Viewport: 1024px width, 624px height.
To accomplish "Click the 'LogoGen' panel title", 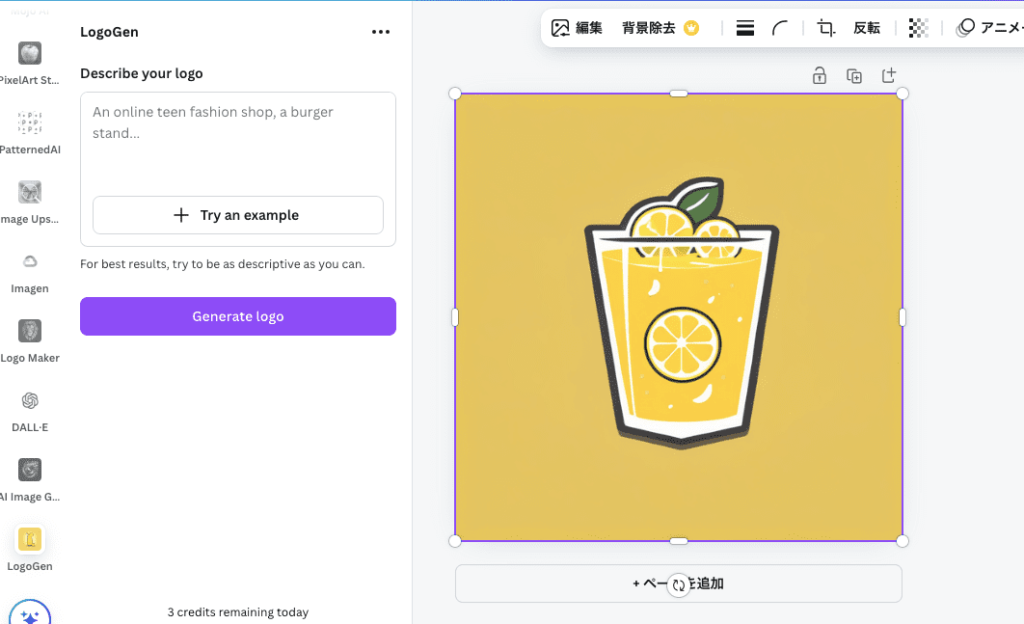I will 109,32.
